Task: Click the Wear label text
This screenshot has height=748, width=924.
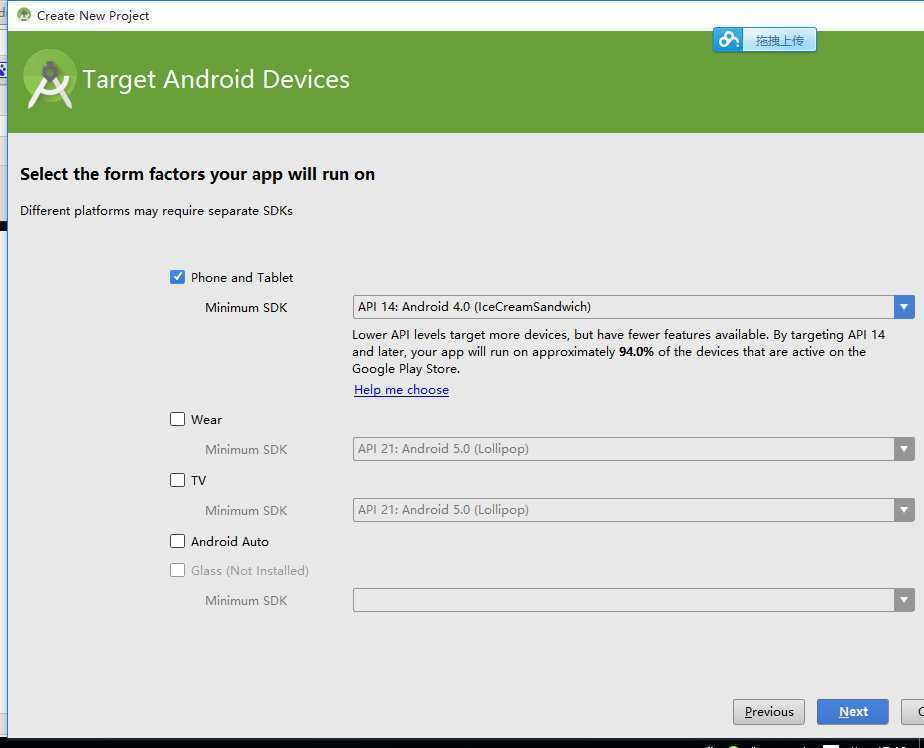Action: coord(206,420)
